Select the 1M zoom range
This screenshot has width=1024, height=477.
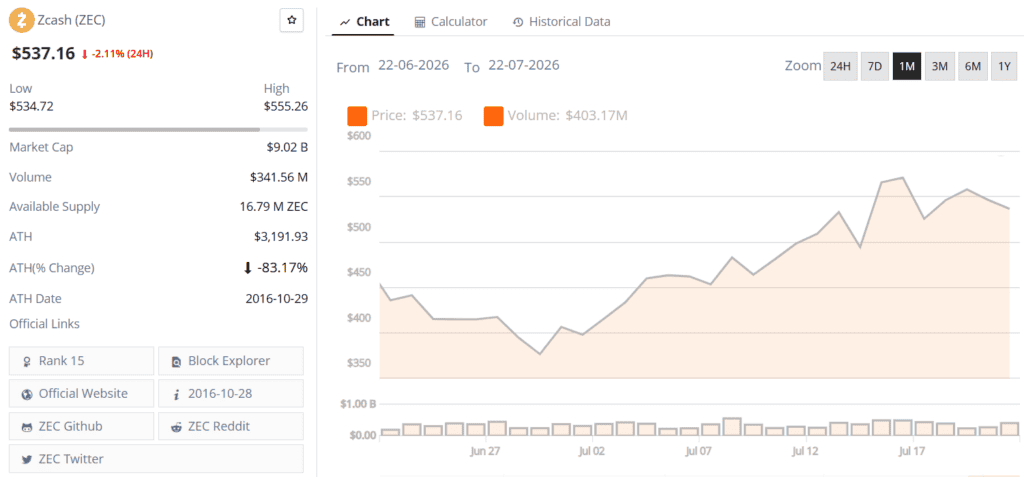pos(906,66)
